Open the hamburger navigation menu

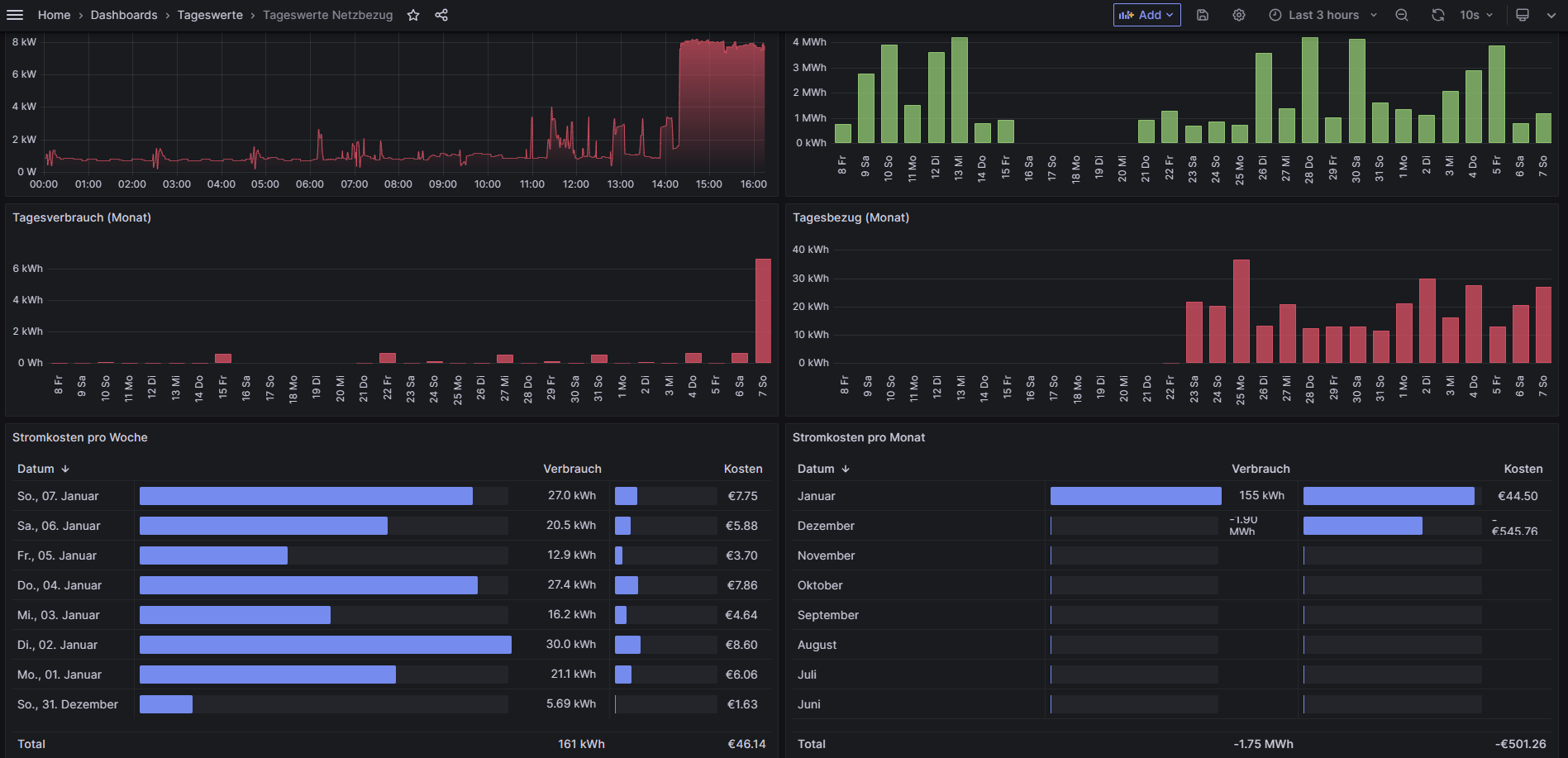point(15,15)
